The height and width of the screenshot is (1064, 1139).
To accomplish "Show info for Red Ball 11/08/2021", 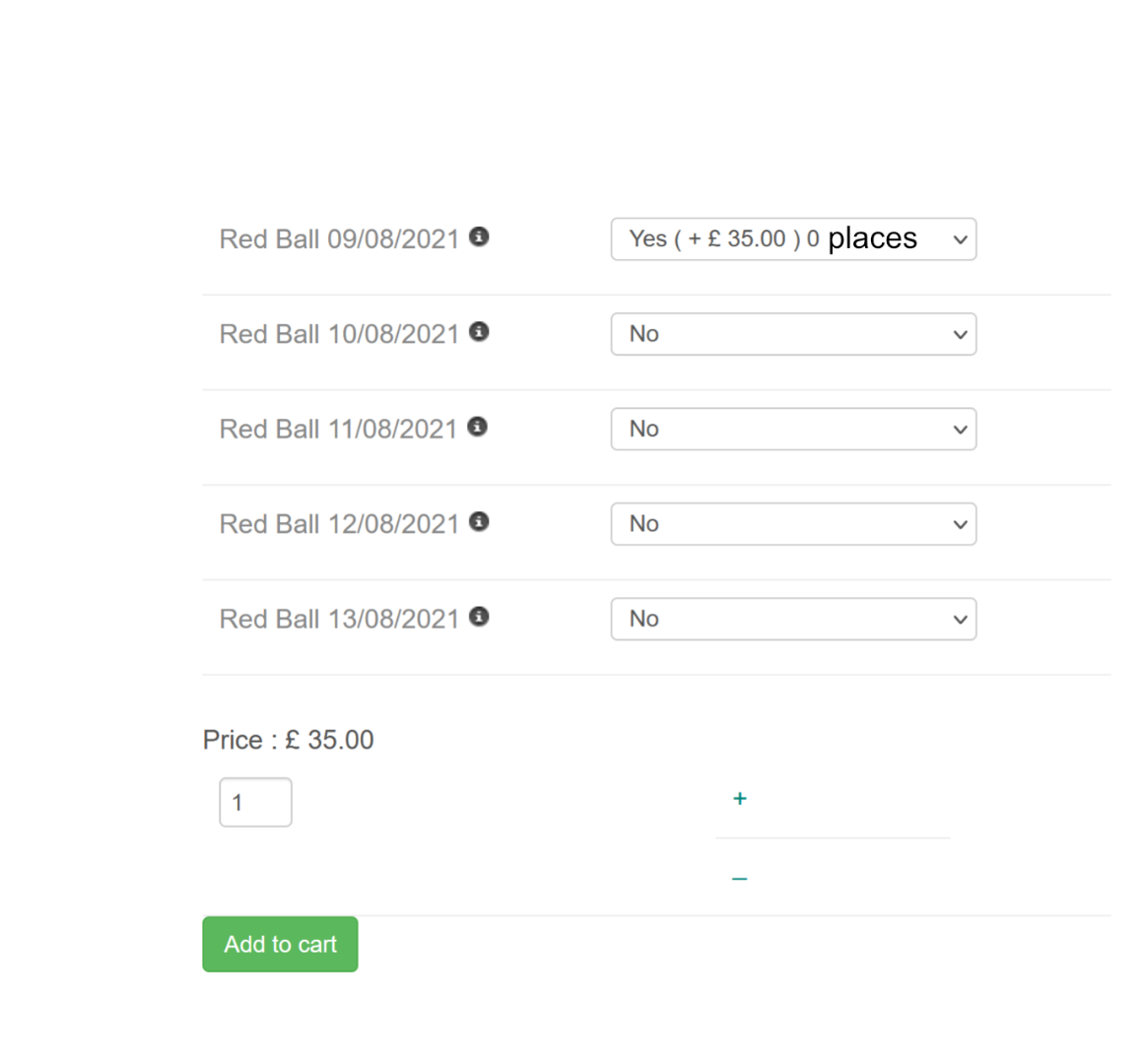I will click(x=478, y=427).
